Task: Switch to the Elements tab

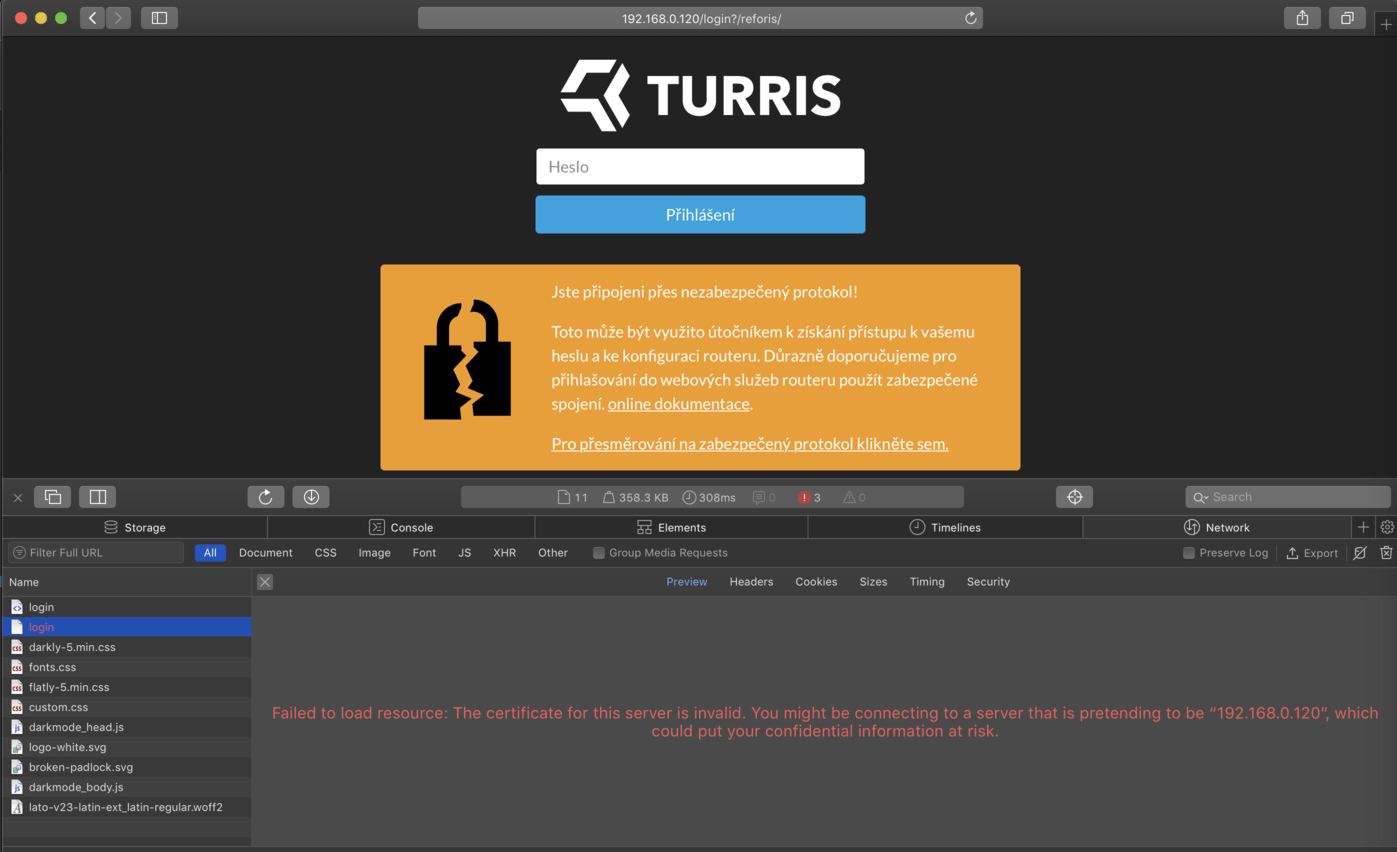Action: (x=671, y=527)
